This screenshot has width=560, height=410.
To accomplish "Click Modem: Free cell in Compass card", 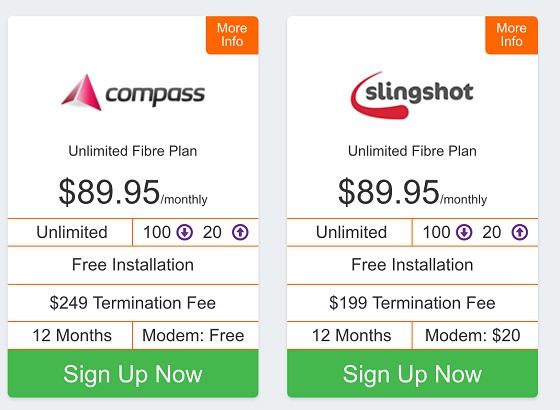I will click(195, 335).
